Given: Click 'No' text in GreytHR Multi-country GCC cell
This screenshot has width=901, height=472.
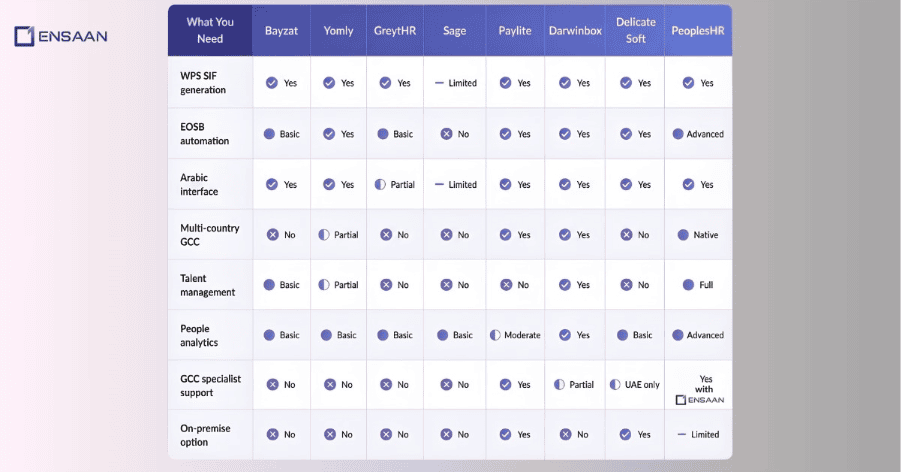Looking at the screenshot, I should coord(403,235).
